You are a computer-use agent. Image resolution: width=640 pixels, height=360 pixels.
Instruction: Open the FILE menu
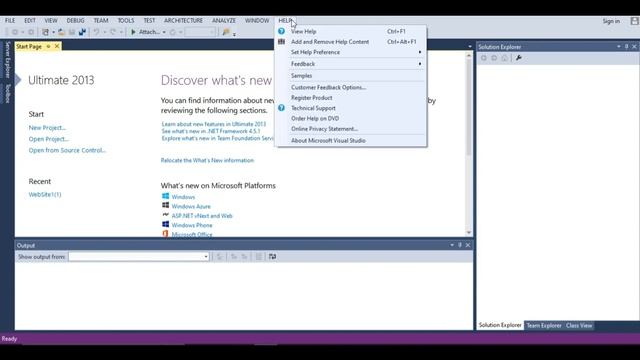10,20
